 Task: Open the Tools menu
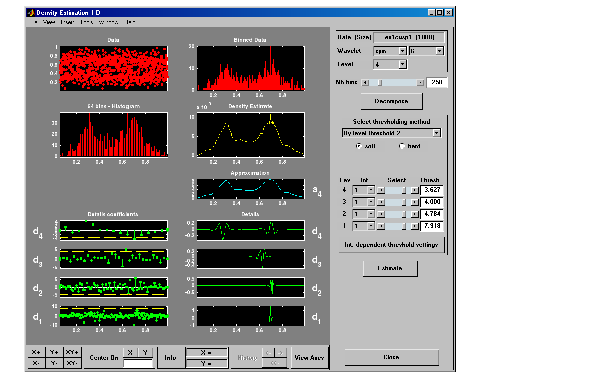point(86,22)
